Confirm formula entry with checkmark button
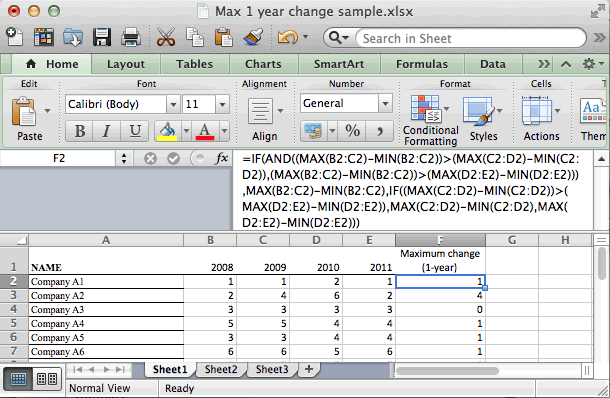The height and width of the screenshot is (398, 610). pyautogui.click(x=173, y=159)
